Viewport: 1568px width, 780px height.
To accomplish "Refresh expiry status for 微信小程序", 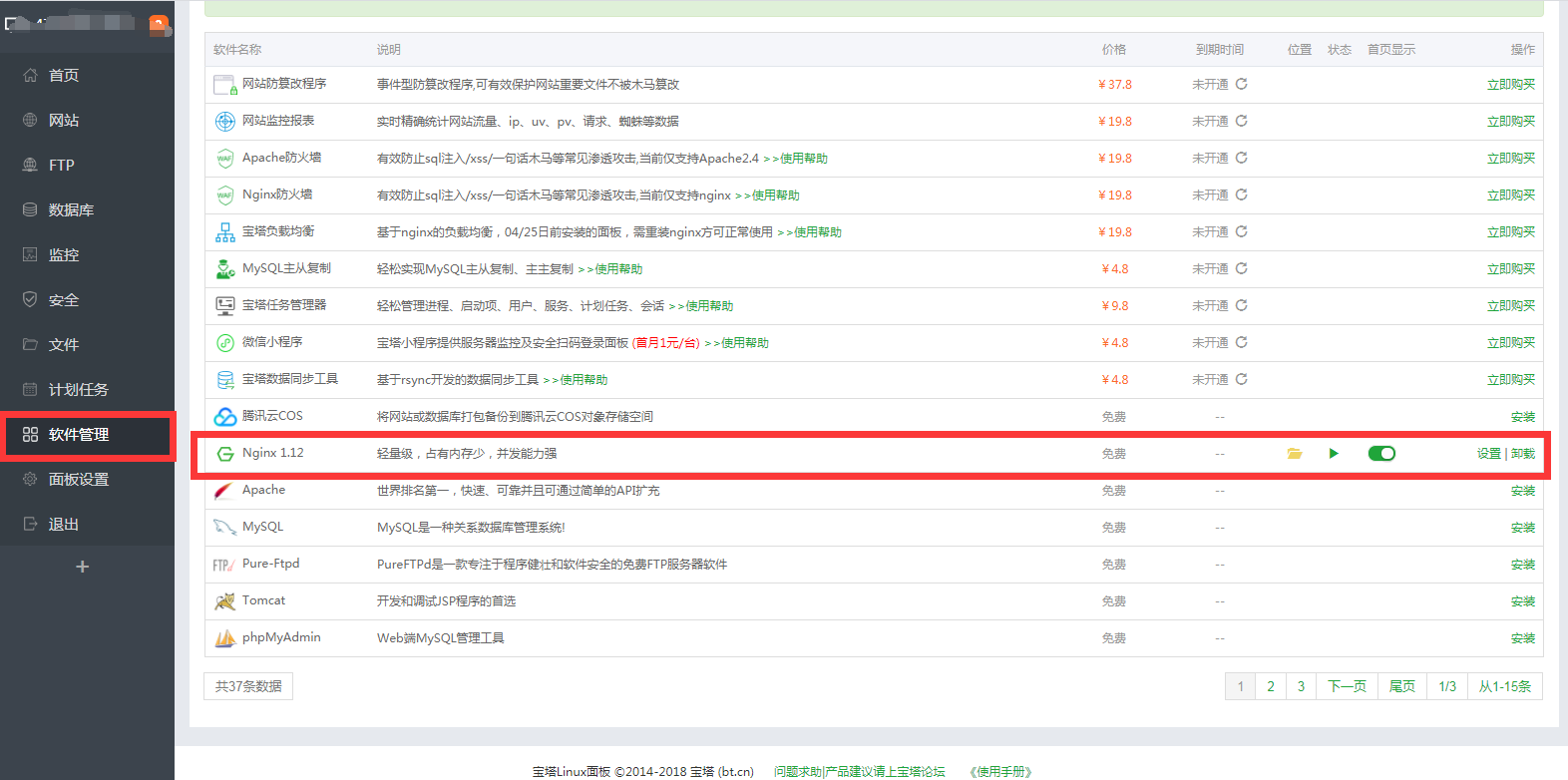I will point(1242,342).
